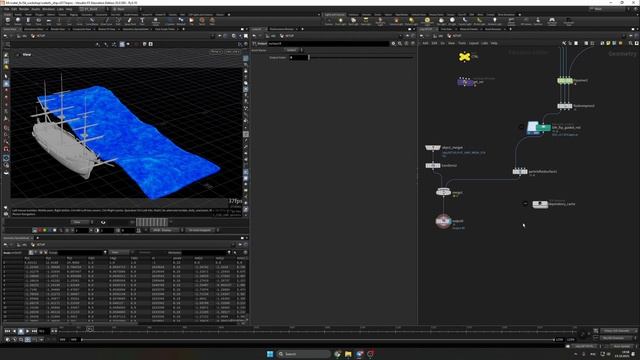Select the Spiral shelf tool
640x360 pixels.
tap(202, 21)
